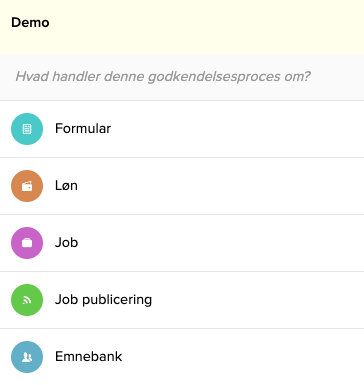
Task: Click the orange Løn wallet icon
Action: pyautogui.click(x=27, y=186)
